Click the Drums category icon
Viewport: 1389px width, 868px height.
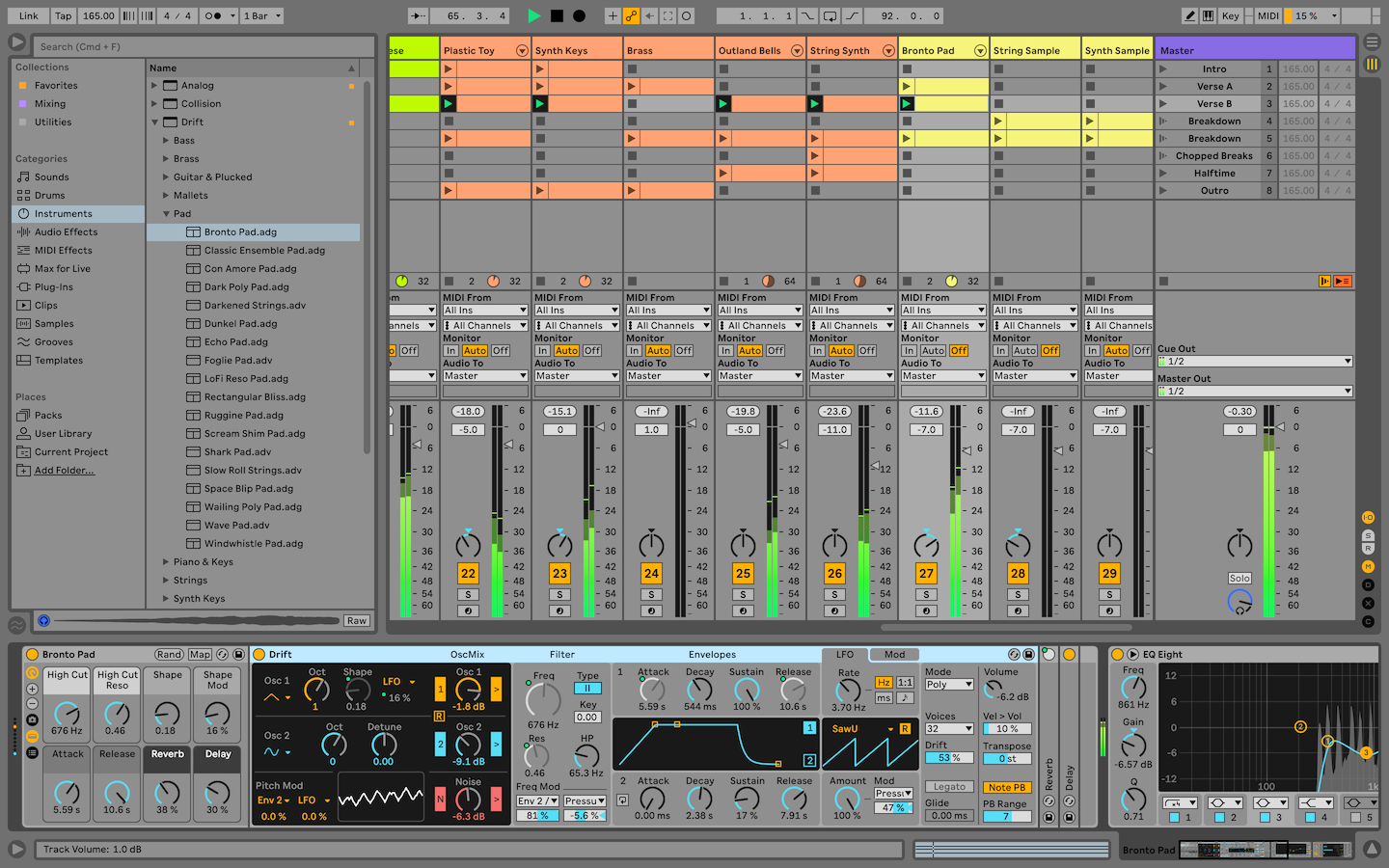24,195
